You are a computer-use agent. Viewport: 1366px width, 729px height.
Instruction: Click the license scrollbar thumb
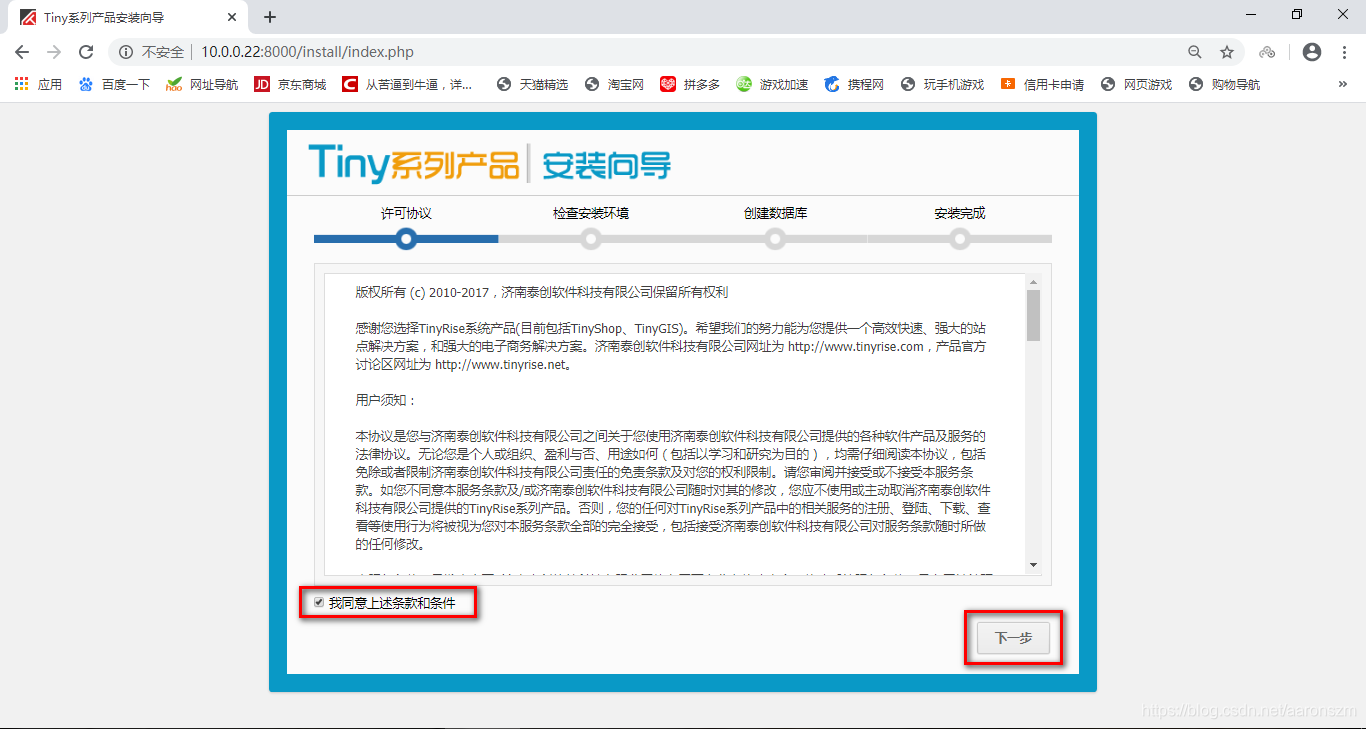click(1034, 315)
